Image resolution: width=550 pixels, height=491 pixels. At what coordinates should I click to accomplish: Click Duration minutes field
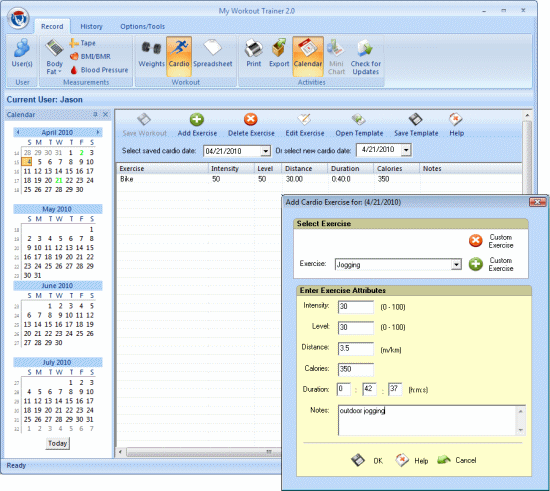[369, 389]
